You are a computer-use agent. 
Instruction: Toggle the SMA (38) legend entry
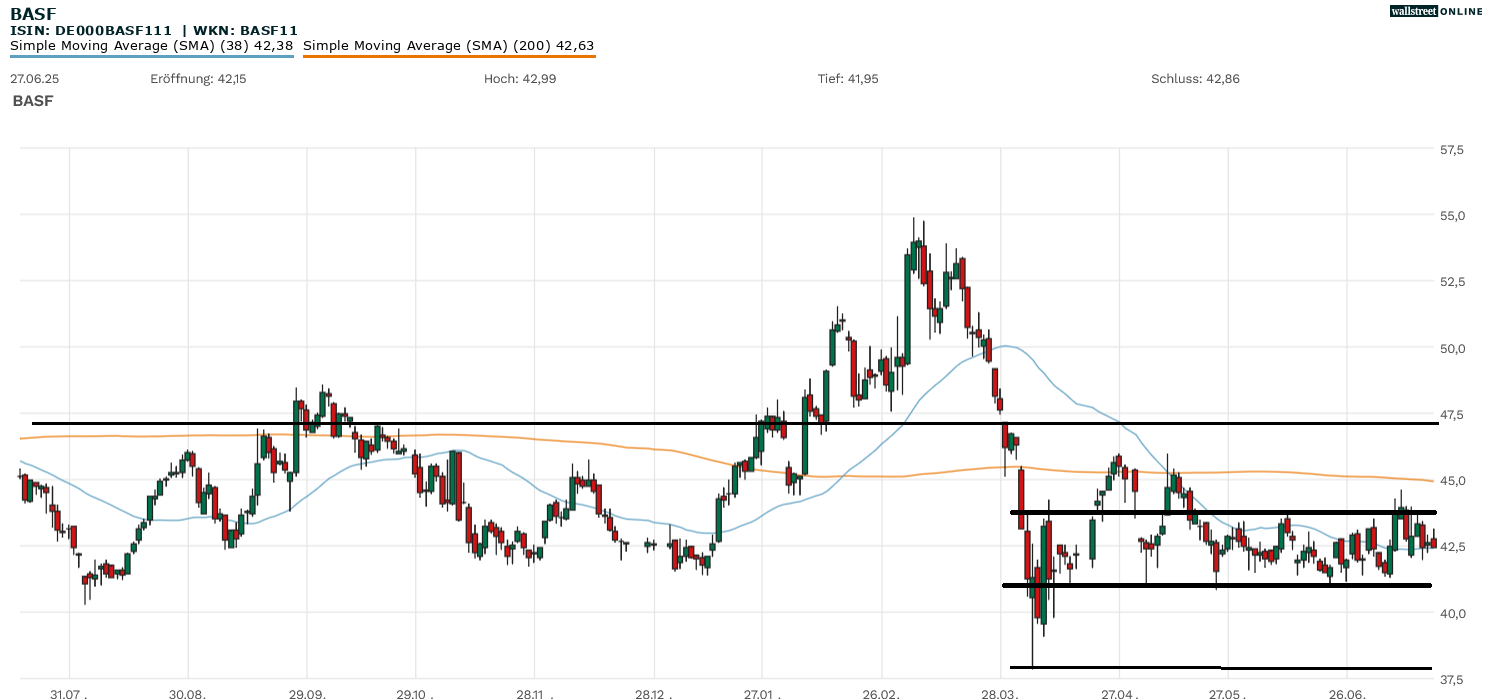pyautogui.click(x=151, y=45)
